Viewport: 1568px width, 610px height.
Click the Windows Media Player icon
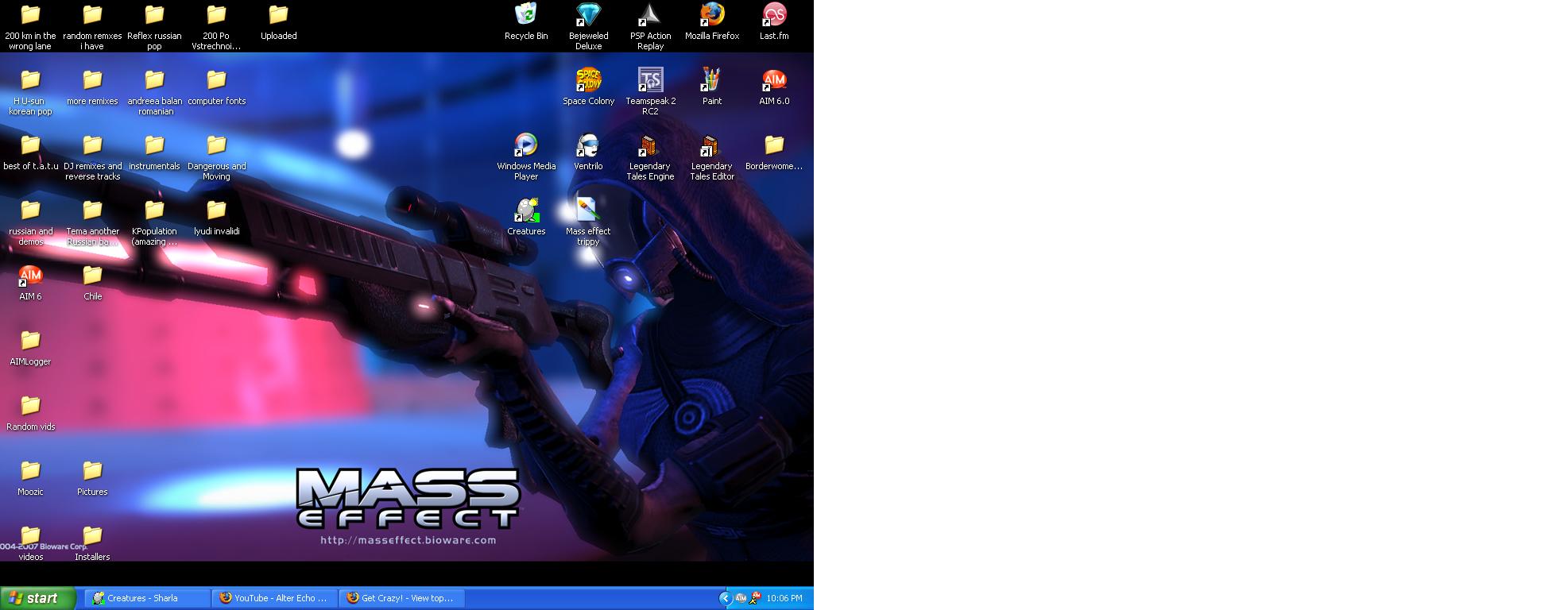click(525, 145)
